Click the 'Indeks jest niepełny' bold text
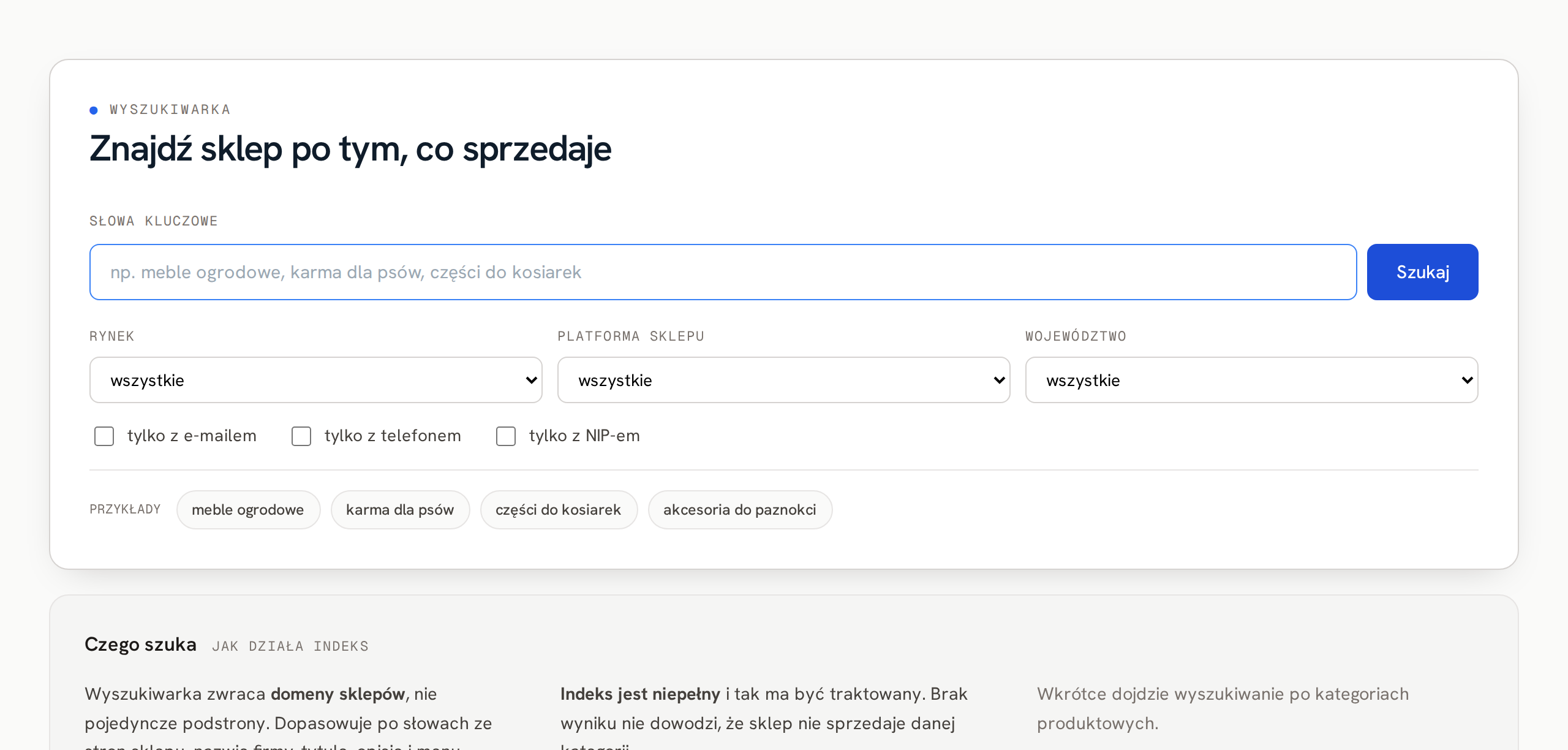 click(x=640, y=694)
